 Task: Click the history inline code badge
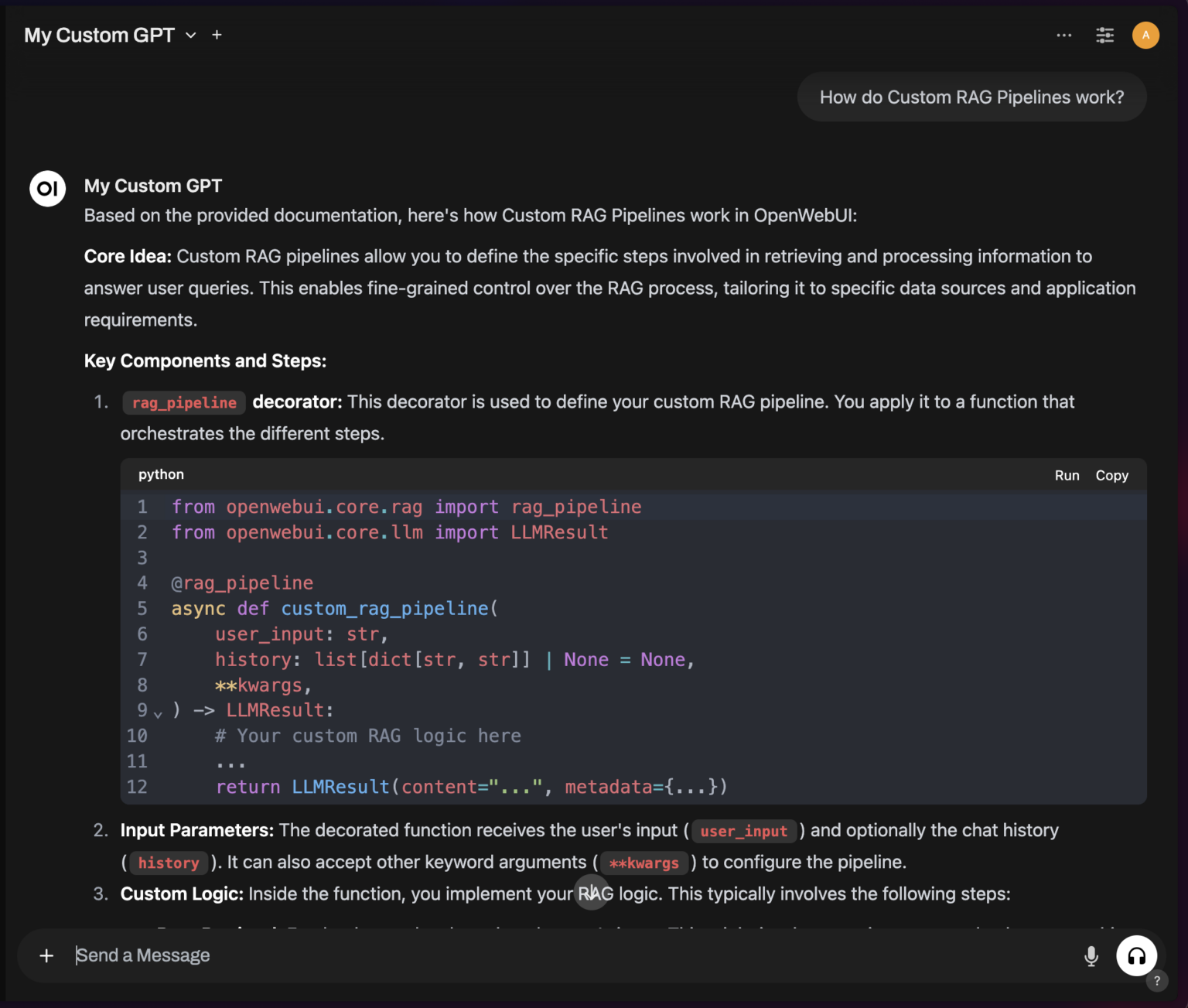click(167, 863)
